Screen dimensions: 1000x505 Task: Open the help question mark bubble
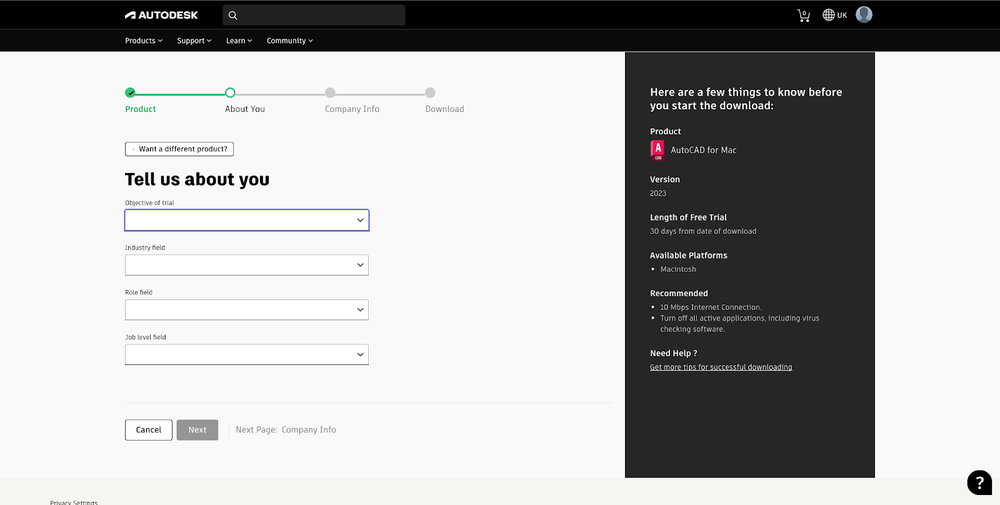(x=979, y=482)
